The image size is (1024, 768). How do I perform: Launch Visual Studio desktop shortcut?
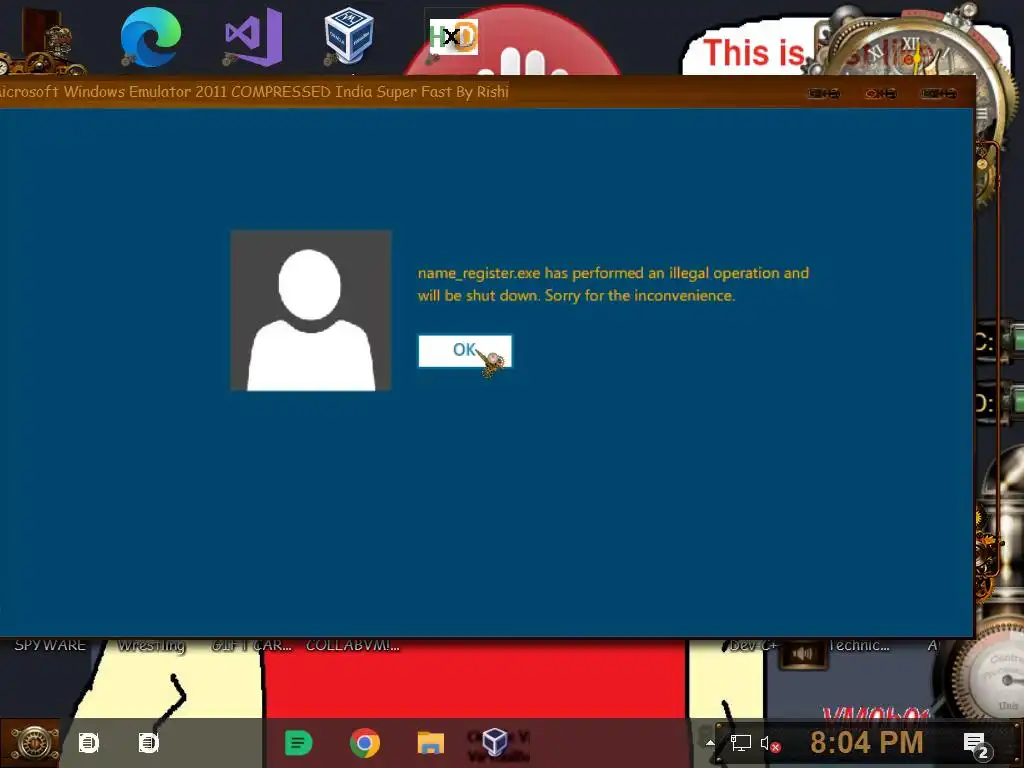[x=254, y=37]
